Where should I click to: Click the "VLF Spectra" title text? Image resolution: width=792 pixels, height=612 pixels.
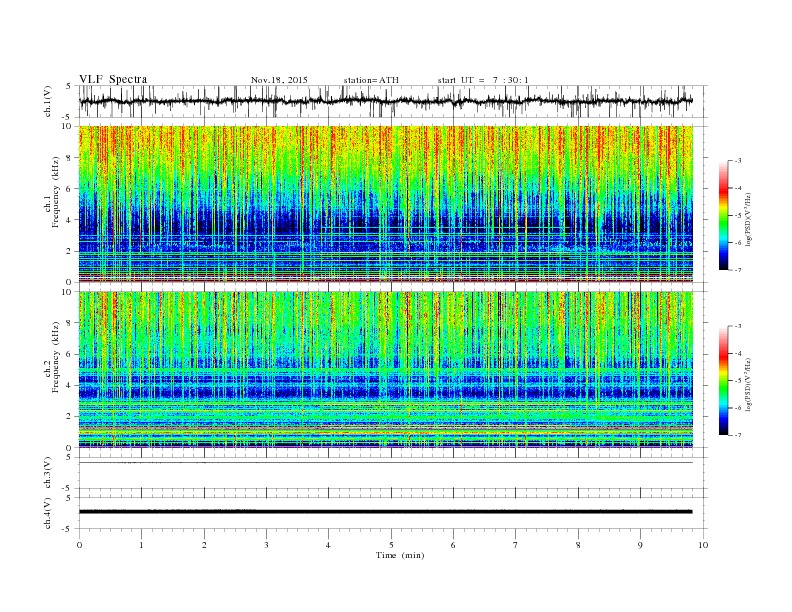[x=113, y=79]
